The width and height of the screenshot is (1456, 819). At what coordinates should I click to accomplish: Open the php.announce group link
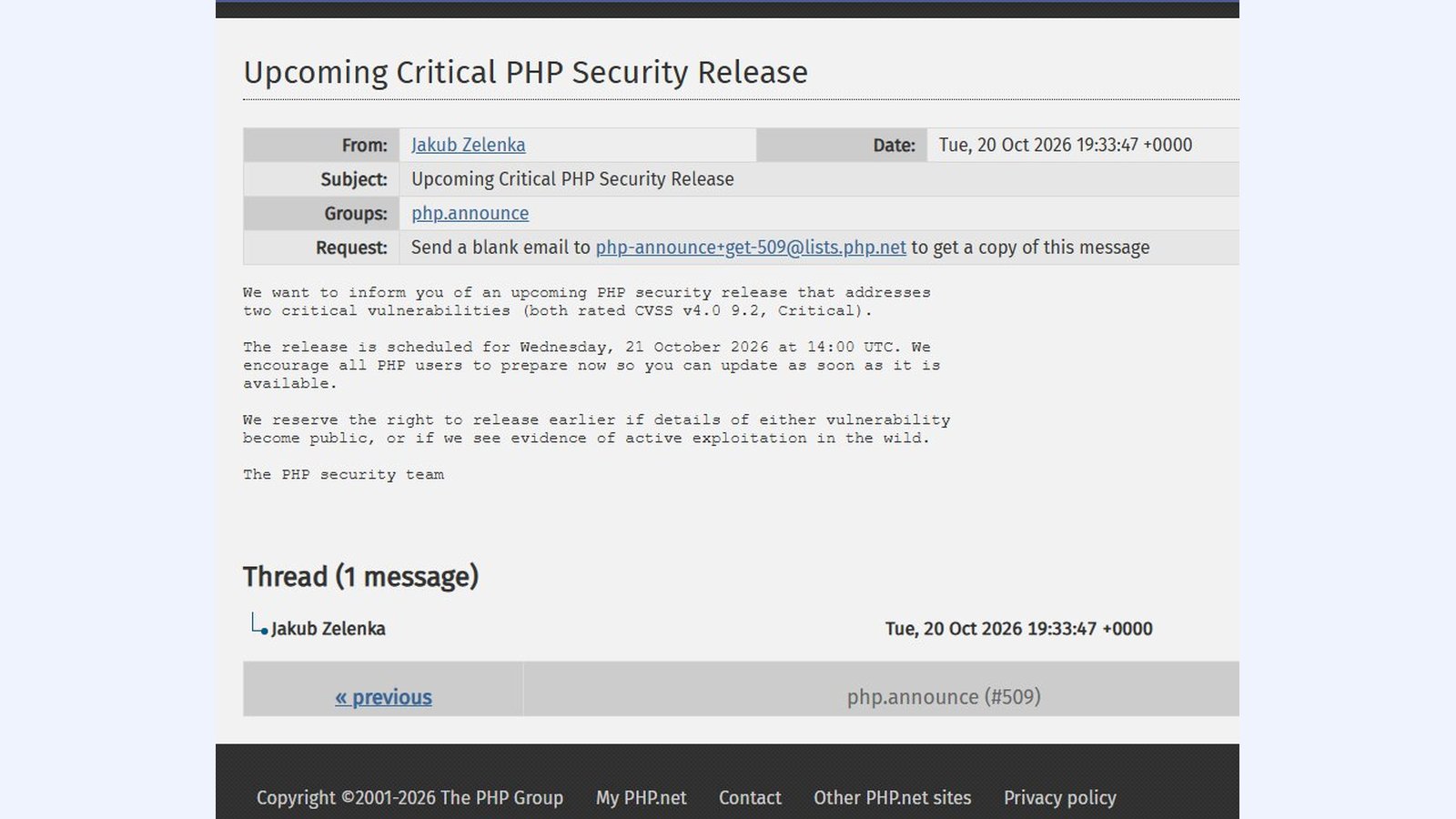click(x=470, y=213)
